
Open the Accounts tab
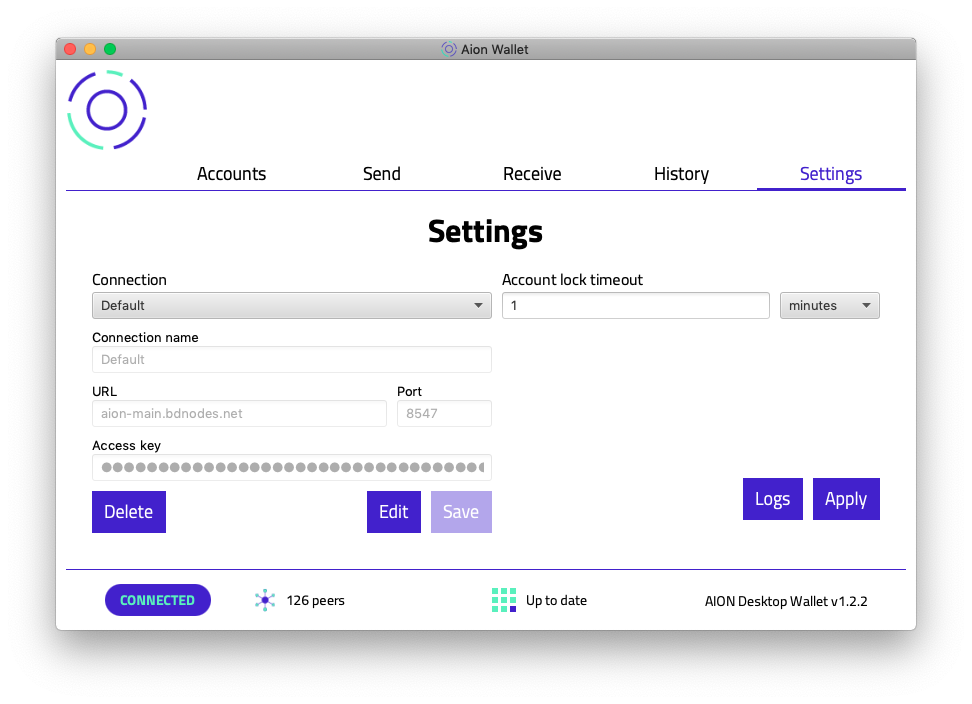point(231,174)
